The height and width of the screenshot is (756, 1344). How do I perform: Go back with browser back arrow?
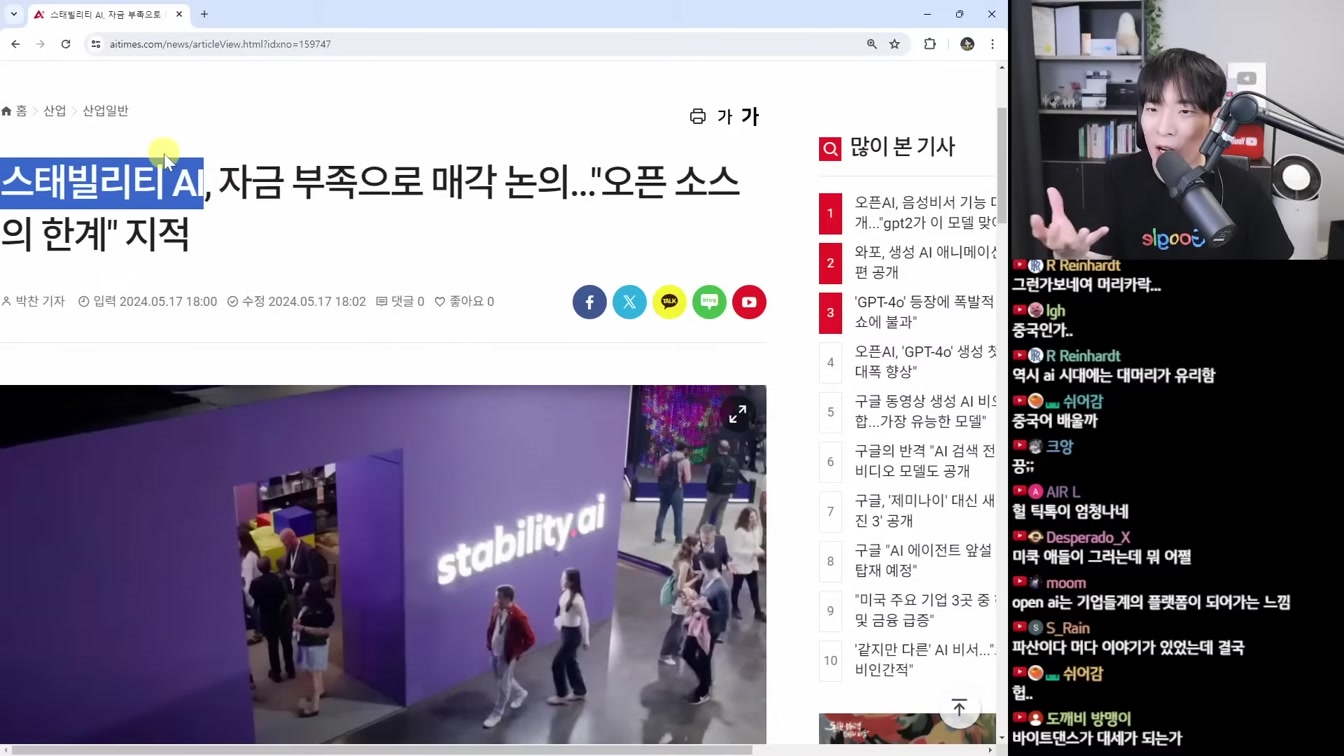tap(15, 44)
